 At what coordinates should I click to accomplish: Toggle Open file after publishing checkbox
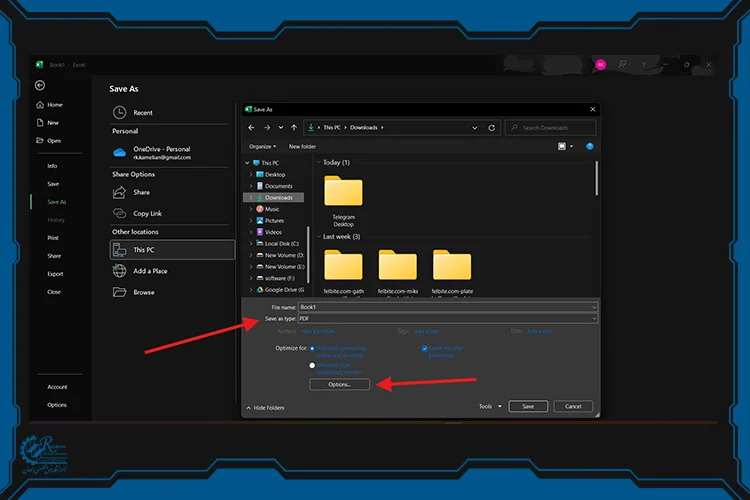point(425,348)
